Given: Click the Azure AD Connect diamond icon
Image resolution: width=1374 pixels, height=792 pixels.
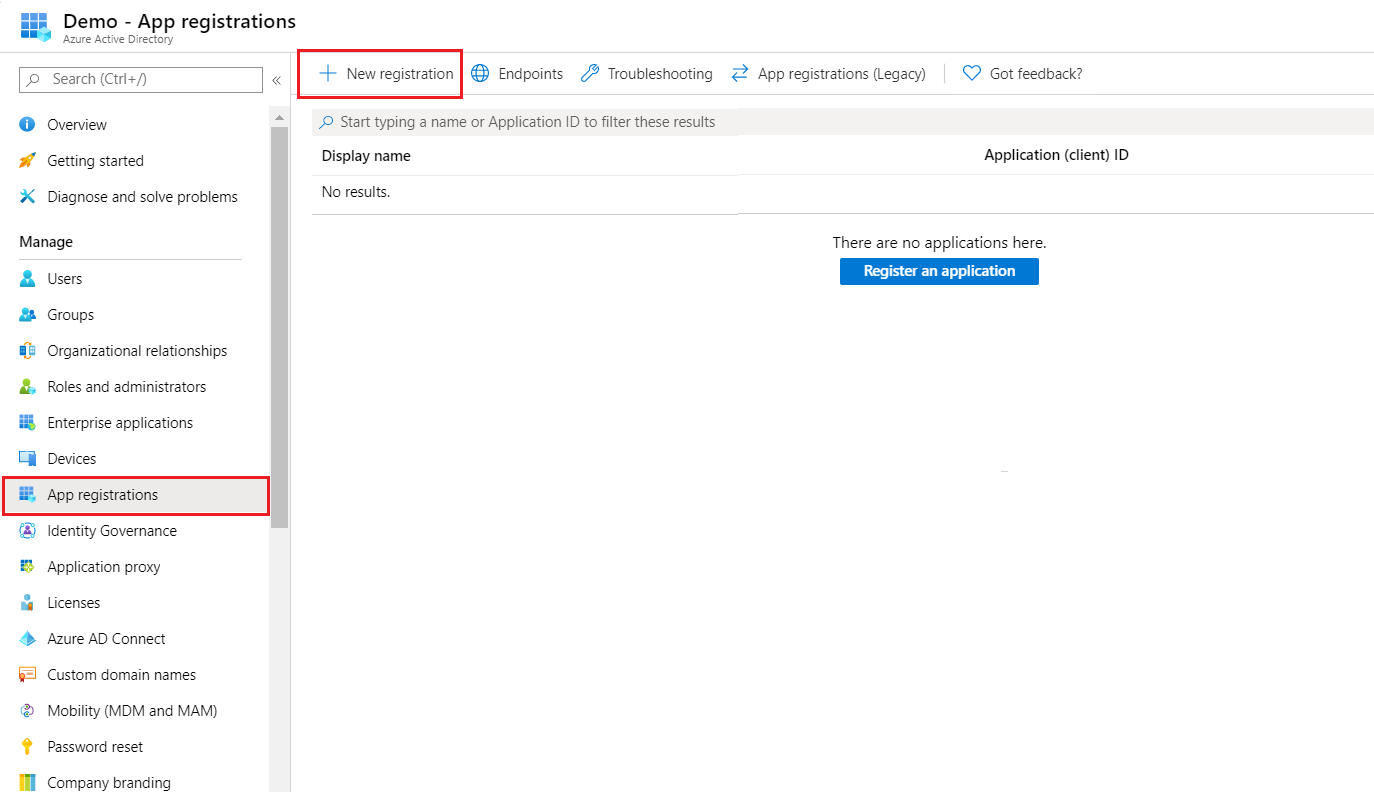Looking at the screenshot, I should [27, 639].
